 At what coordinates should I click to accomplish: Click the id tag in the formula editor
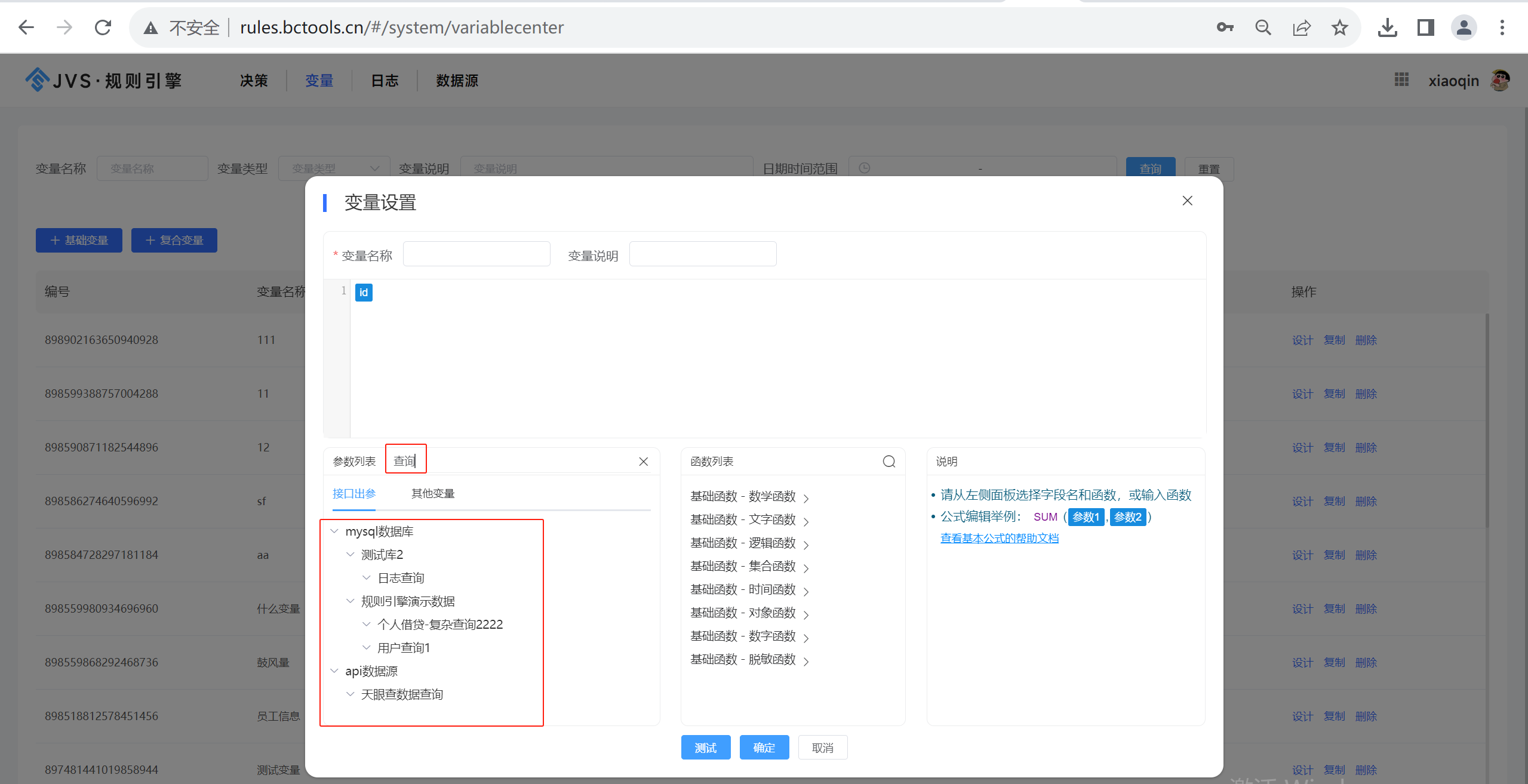point(364,293)
